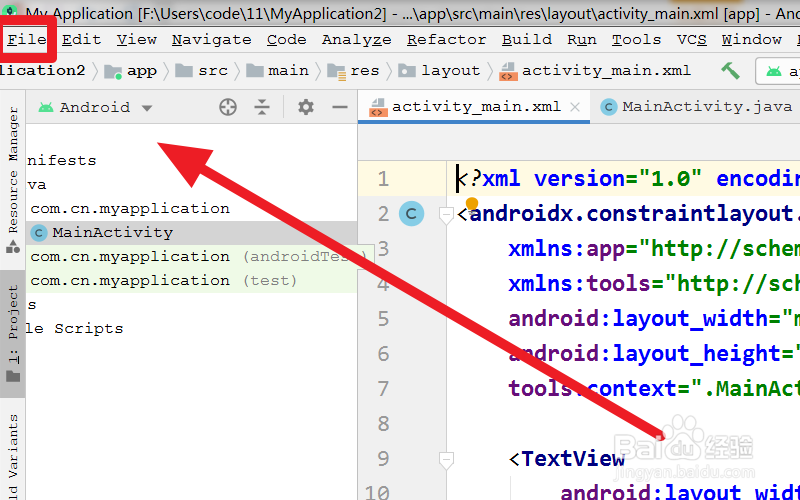Select com.cn.myapplication package node
The width and height of the screenshot is (800, 500).
tap(130, 209)
